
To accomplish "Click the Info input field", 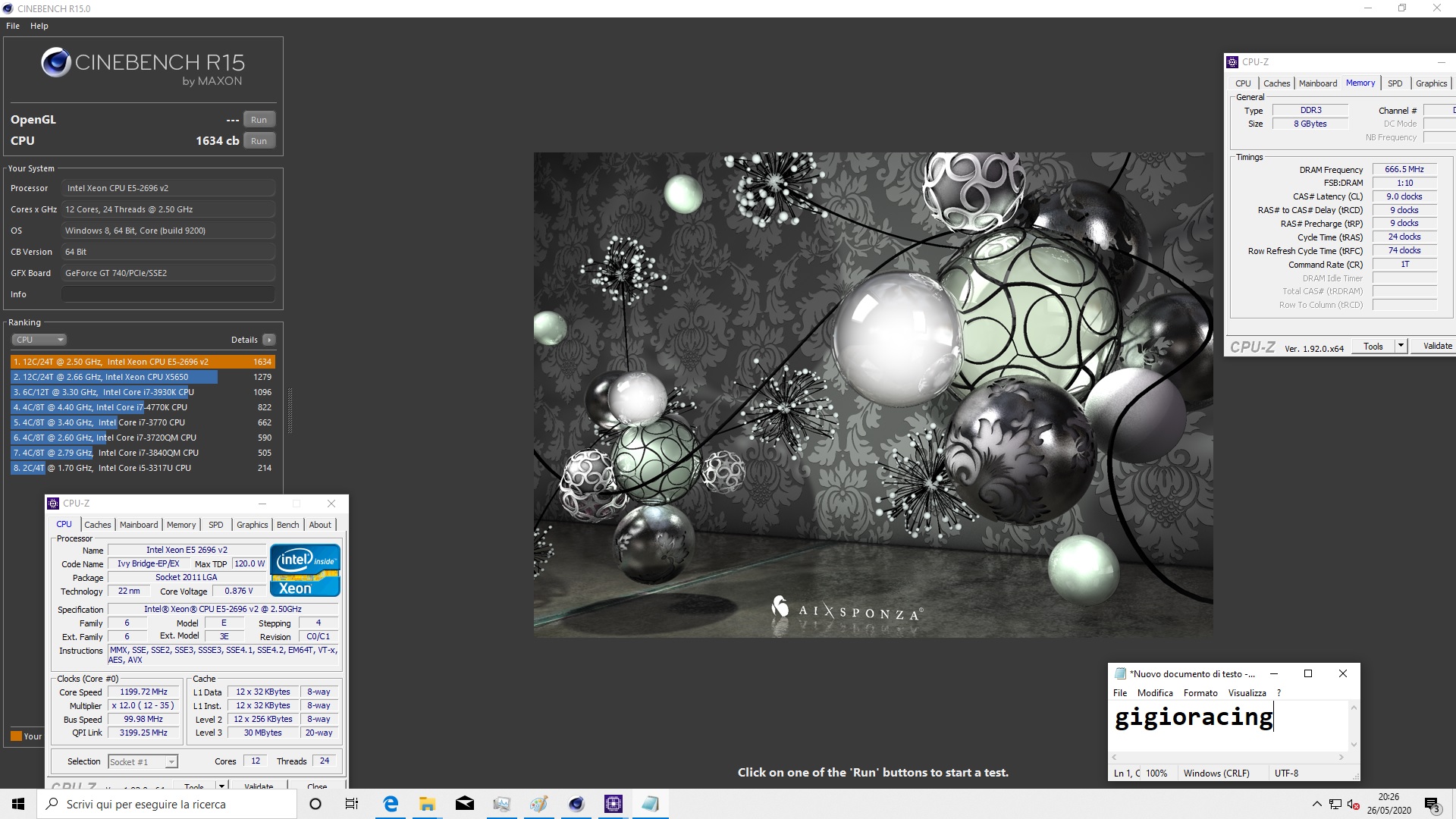I will click(x=168, y=294).
